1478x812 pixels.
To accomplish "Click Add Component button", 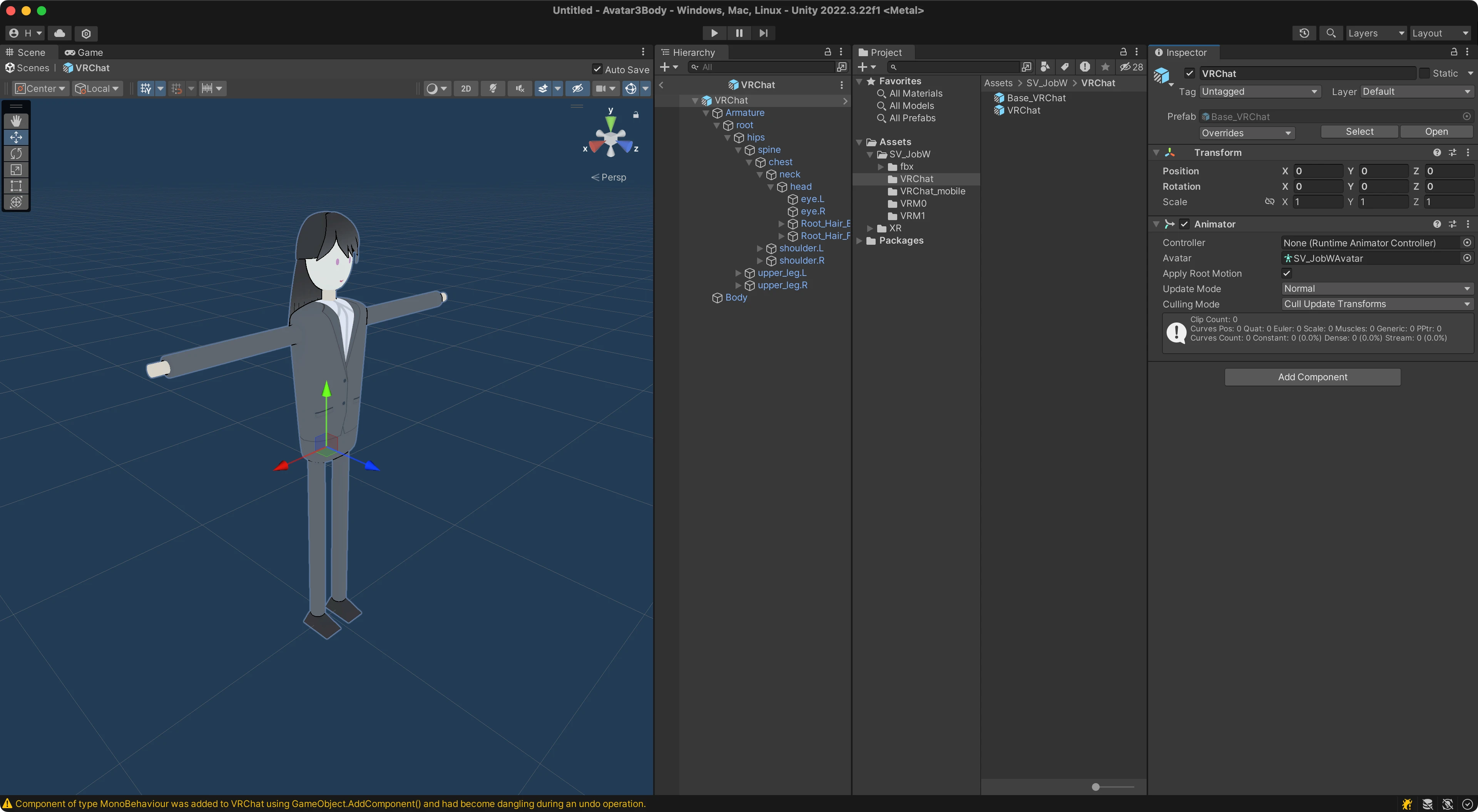I will point(1312,377).
